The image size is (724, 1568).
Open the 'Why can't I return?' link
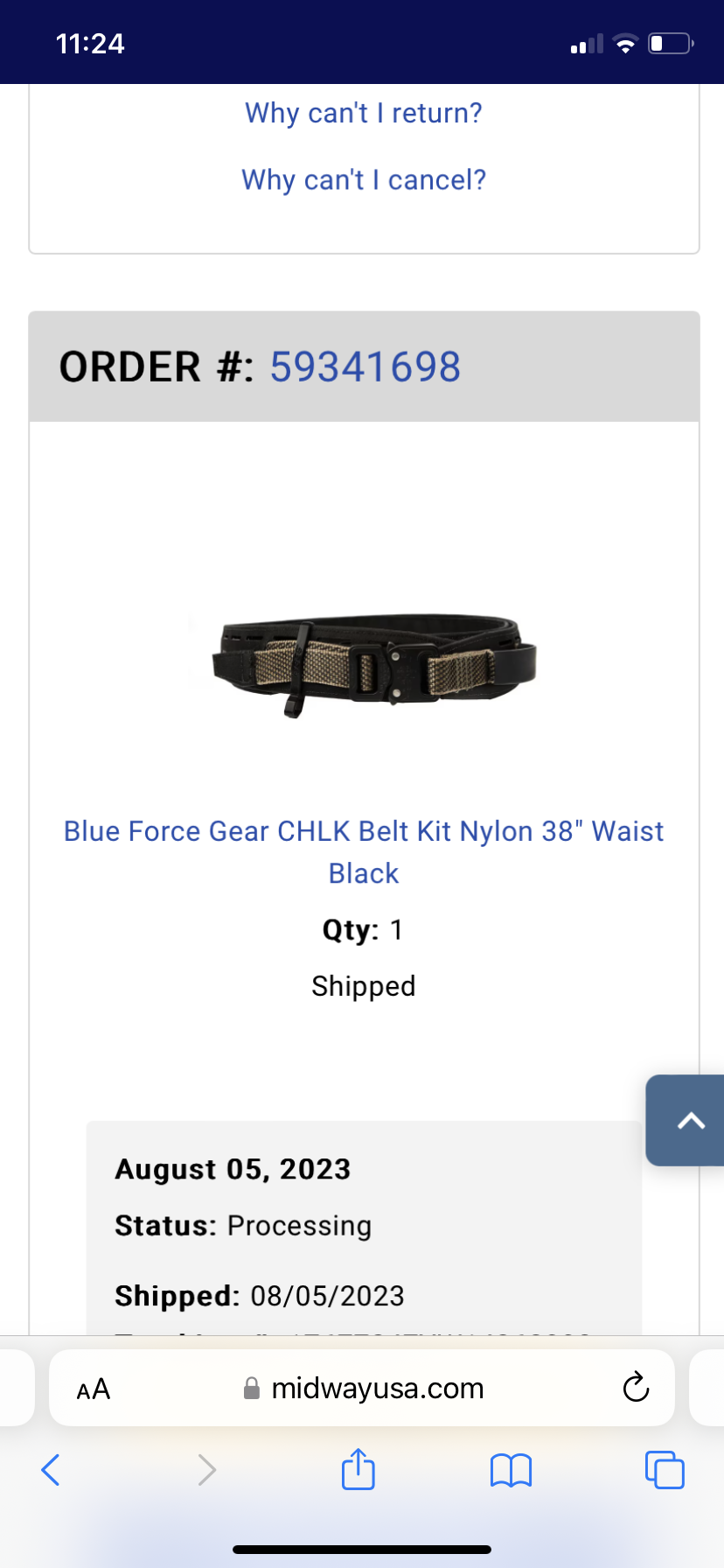tap(364, 113)
